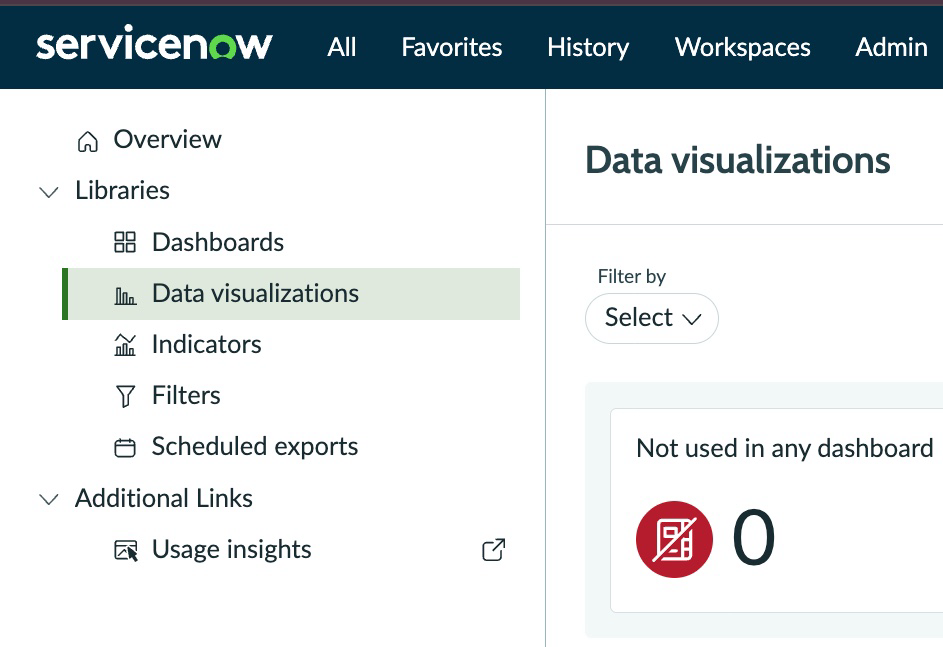Screen dimensions: 943x647
Task: Click the Data visualizations page heading
Action: tap(737, 161)
